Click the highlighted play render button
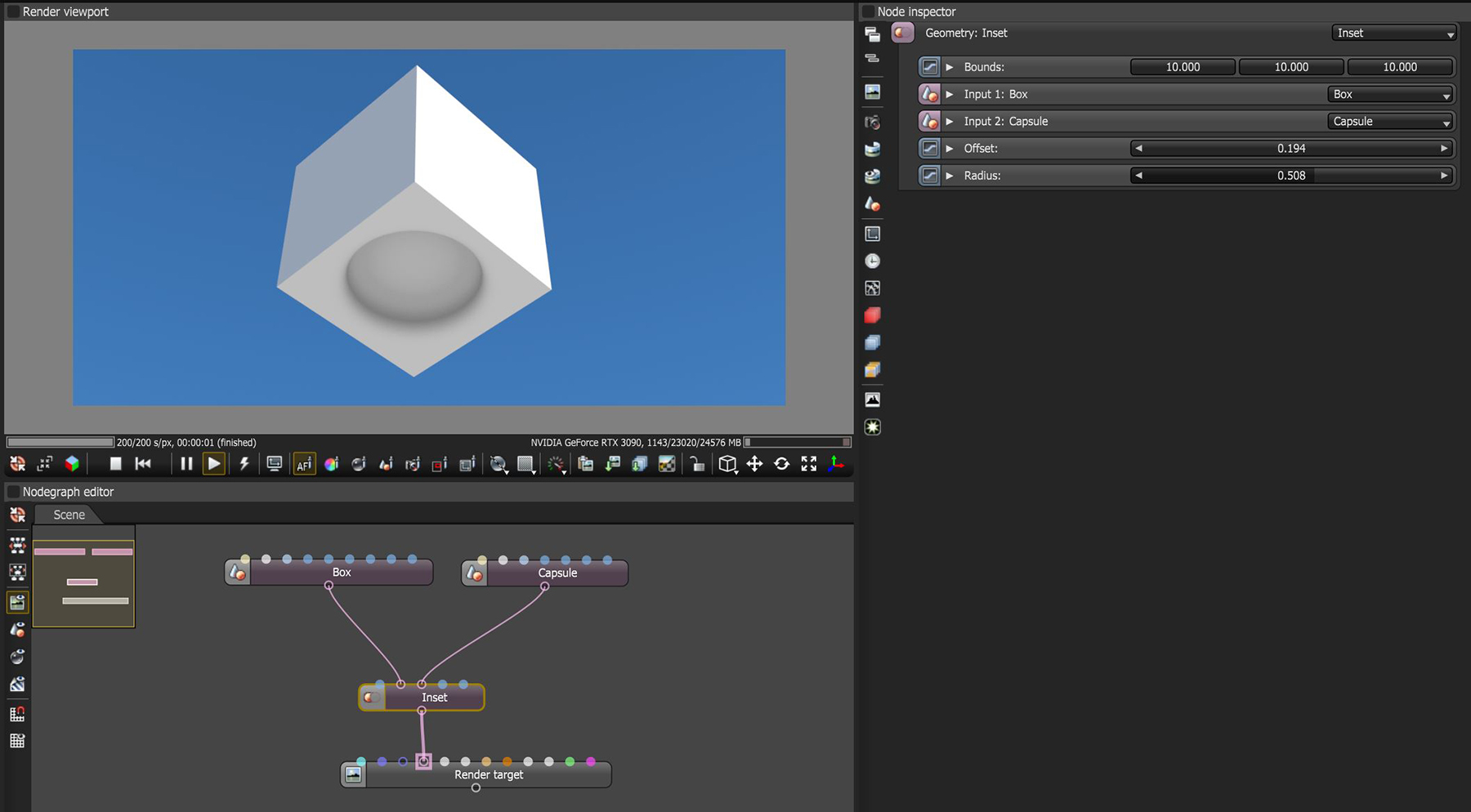1471x812 pixels. (213, 464)
